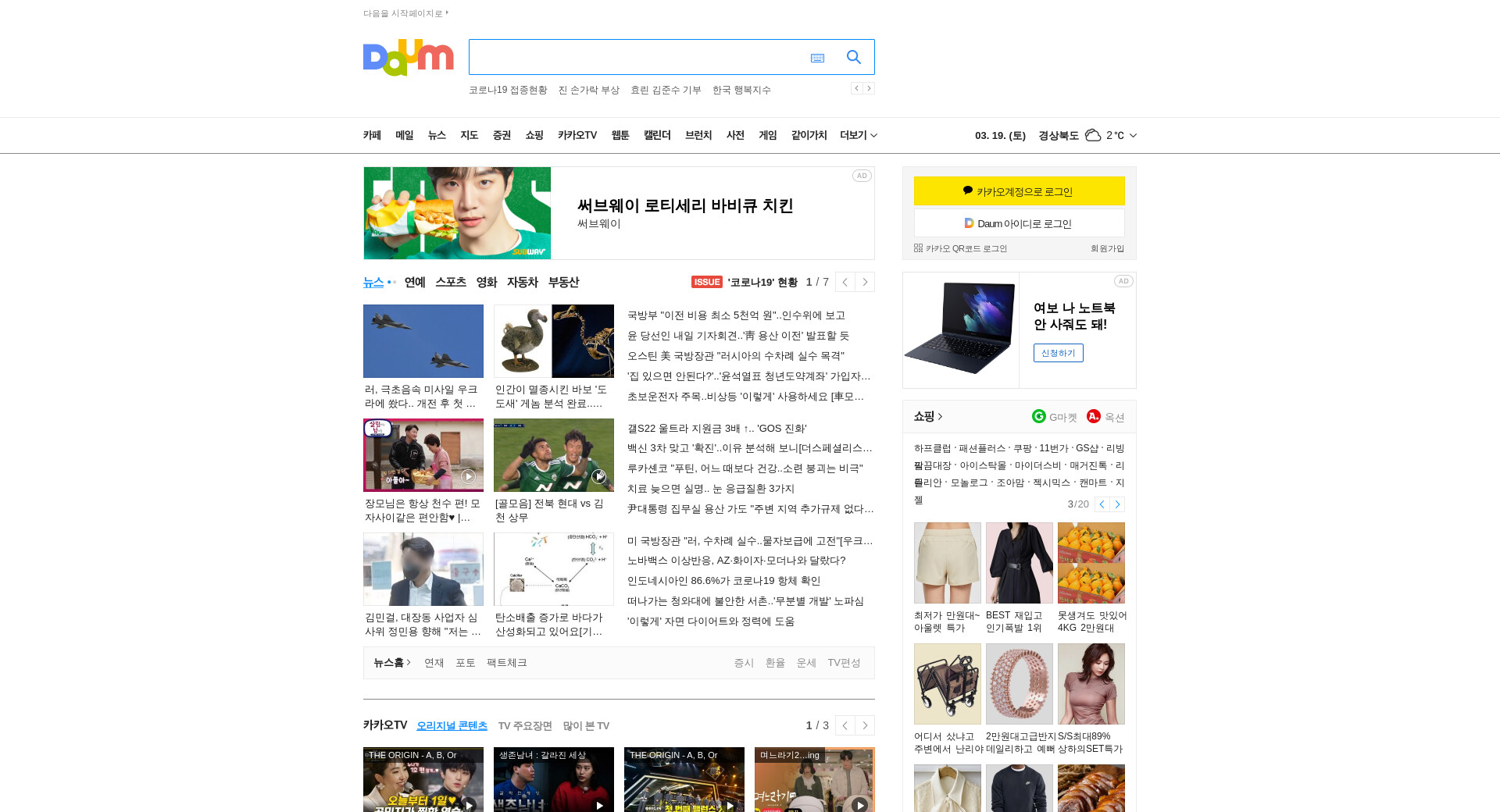Viewport: 1500px width, 812px height.
Task: Click the cloudy weather icon
Action: [1093, 135]
